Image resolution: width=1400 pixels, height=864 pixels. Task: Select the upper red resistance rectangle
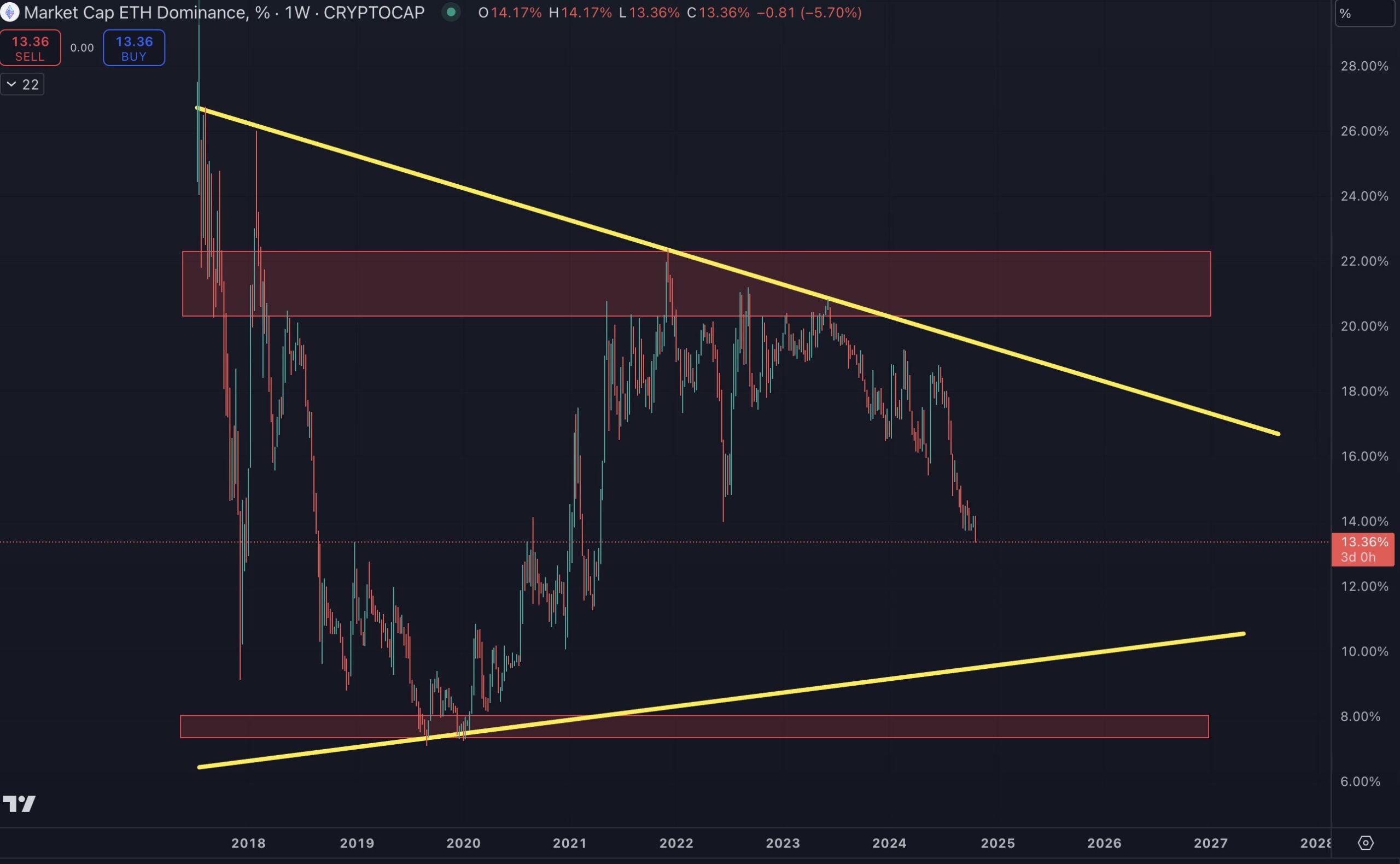point(697,283)
